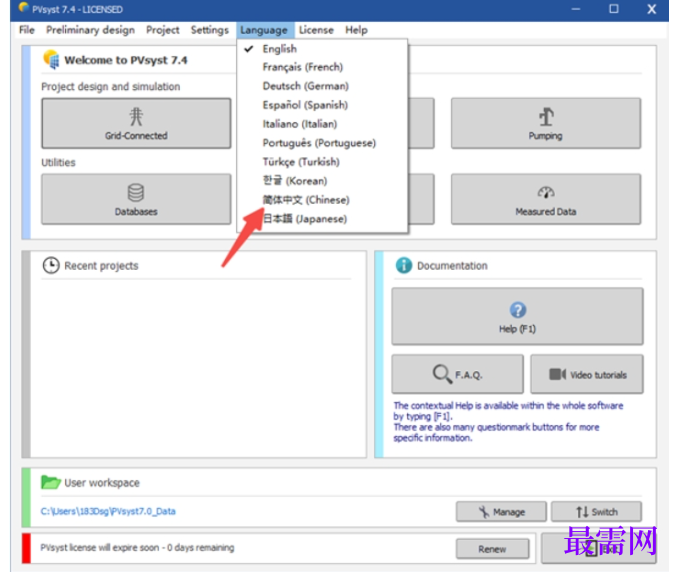This screenshot has width=676, height=572.
Task: Click the blue question mark Help icon
Action: (x=518, y=310)
